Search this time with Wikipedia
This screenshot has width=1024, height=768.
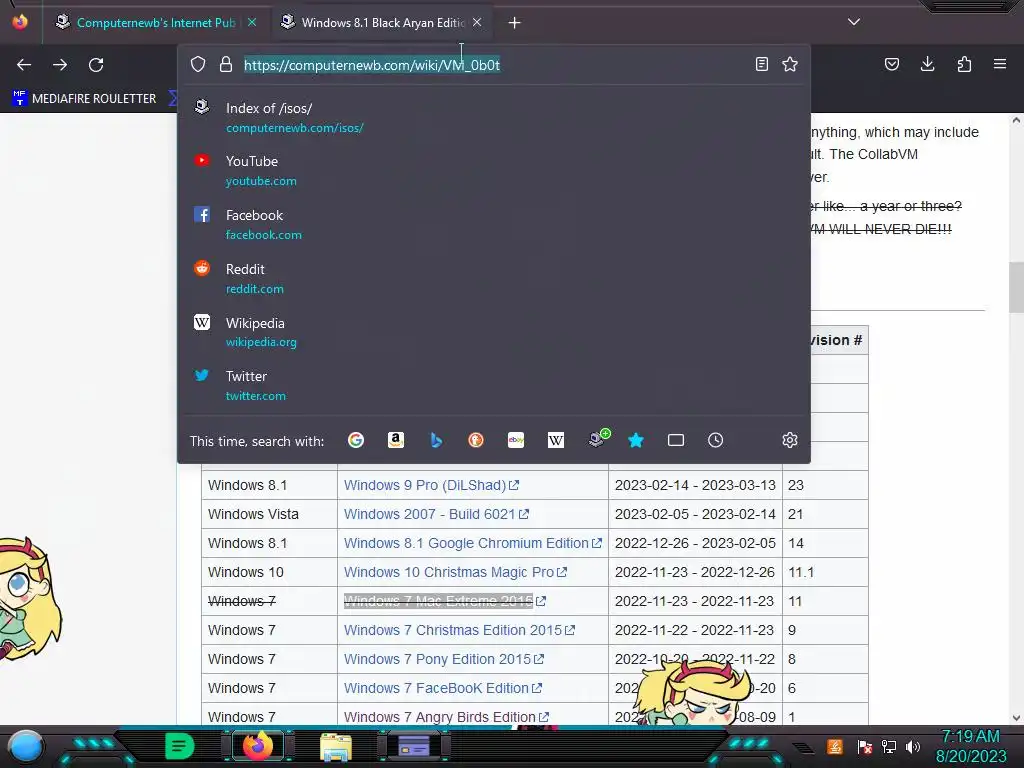[556, 440]
